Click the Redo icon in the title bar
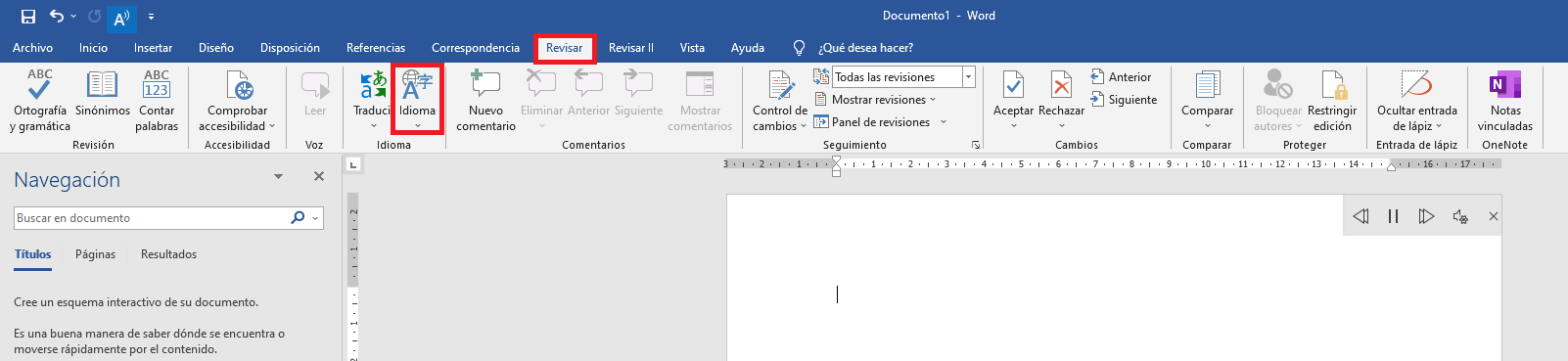 [94, 17]
